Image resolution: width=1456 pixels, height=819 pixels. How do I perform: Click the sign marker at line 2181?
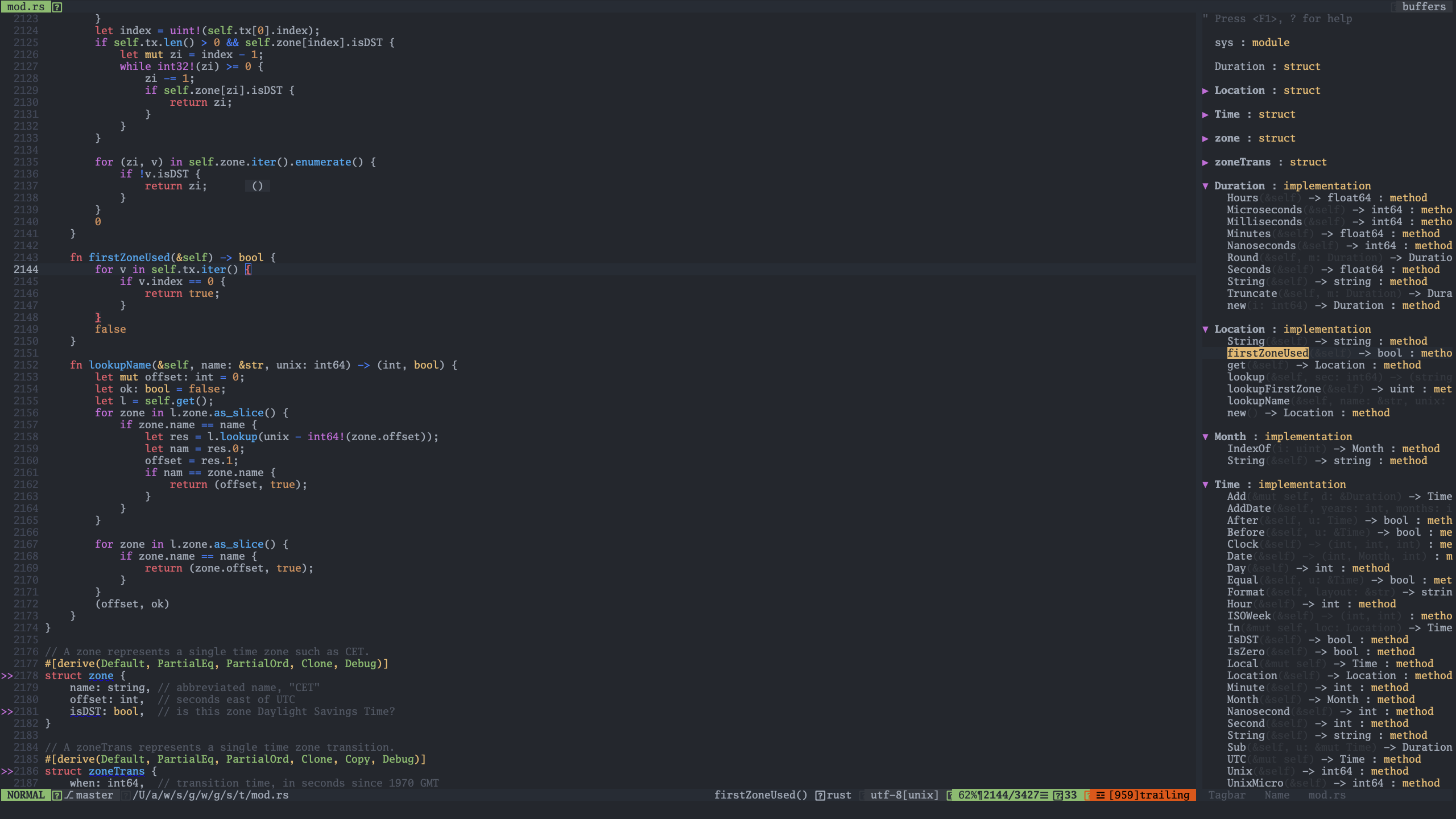[7, 712]
